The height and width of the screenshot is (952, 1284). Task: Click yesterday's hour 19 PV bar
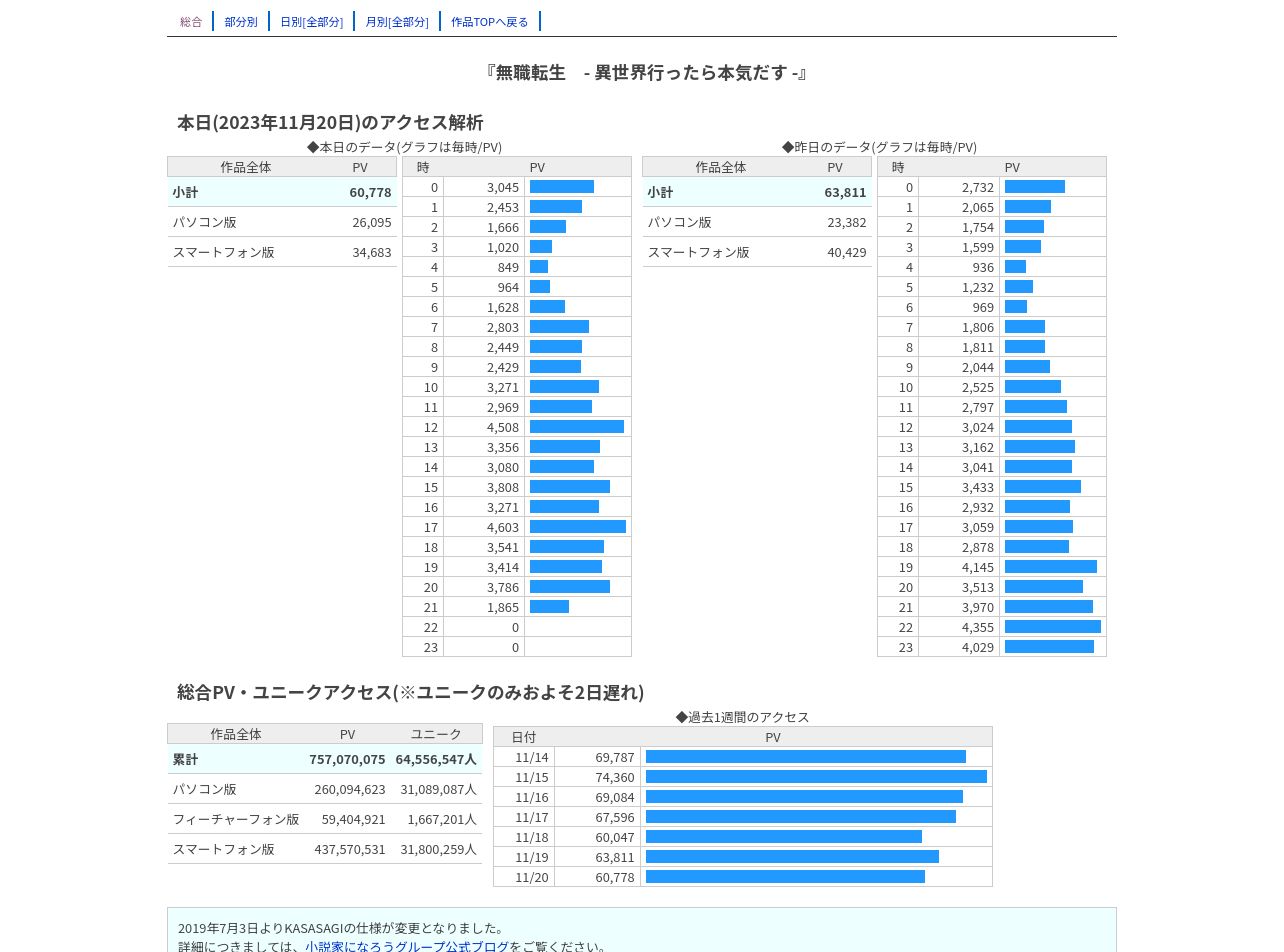click(1051, 567)
